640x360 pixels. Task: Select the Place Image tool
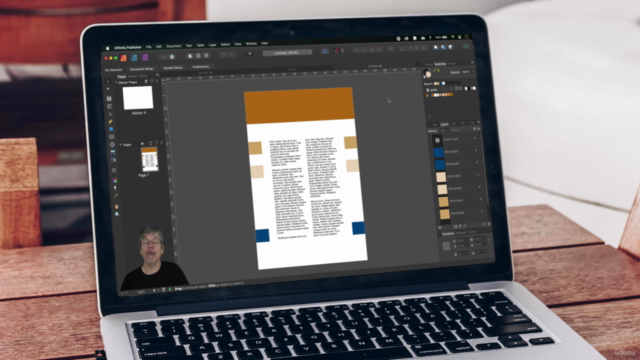pyautogui.click(x=113, y=152)
